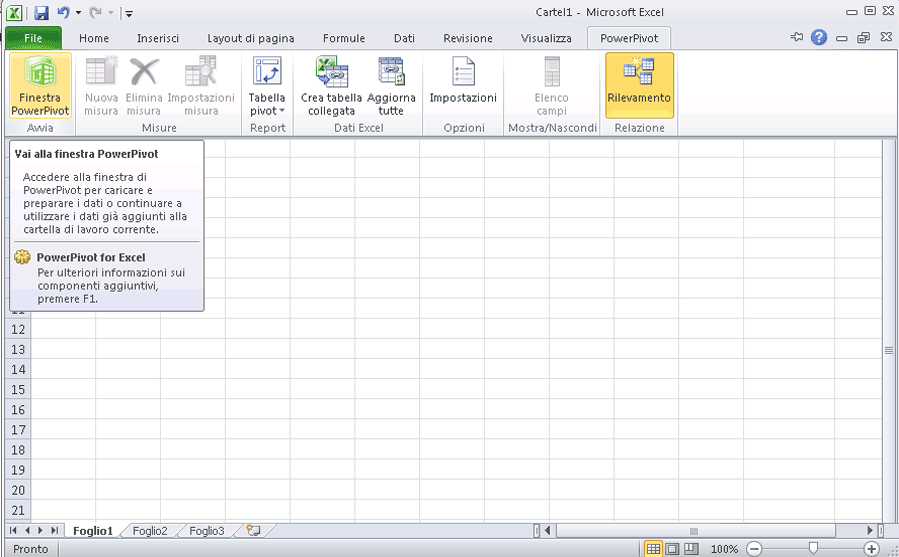Open Customize Quick Access Toolbar dropdown

point(129,13)
